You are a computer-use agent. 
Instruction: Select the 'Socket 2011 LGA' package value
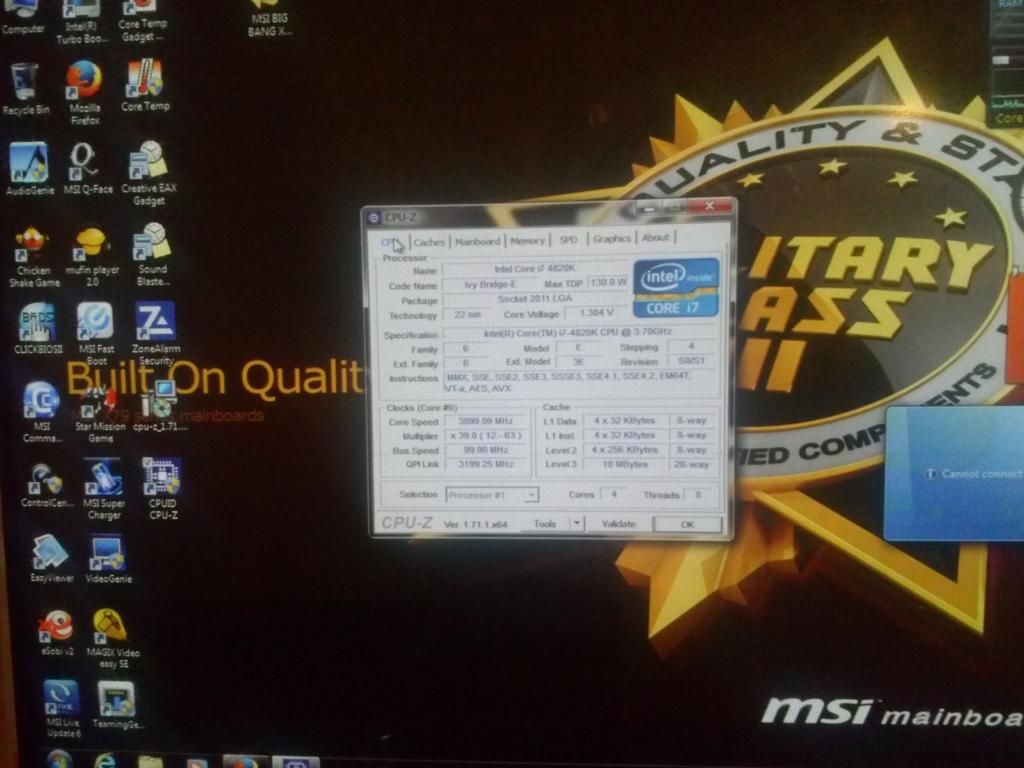535,299
